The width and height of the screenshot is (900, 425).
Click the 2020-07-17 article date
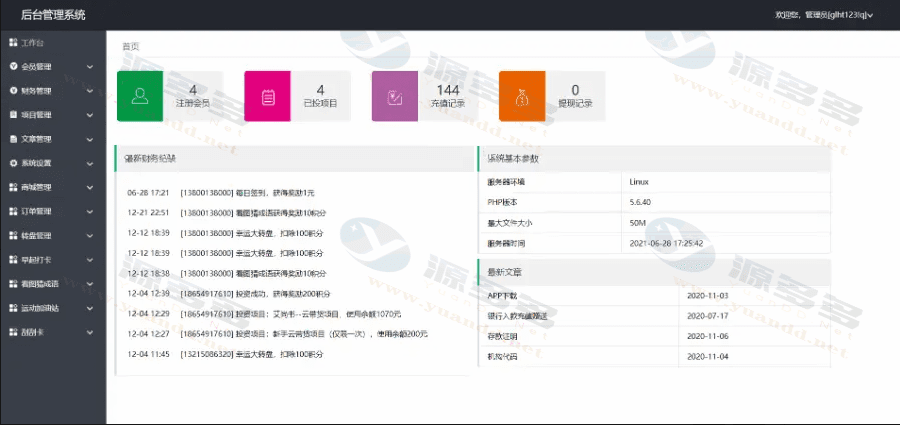coord(707,316)
